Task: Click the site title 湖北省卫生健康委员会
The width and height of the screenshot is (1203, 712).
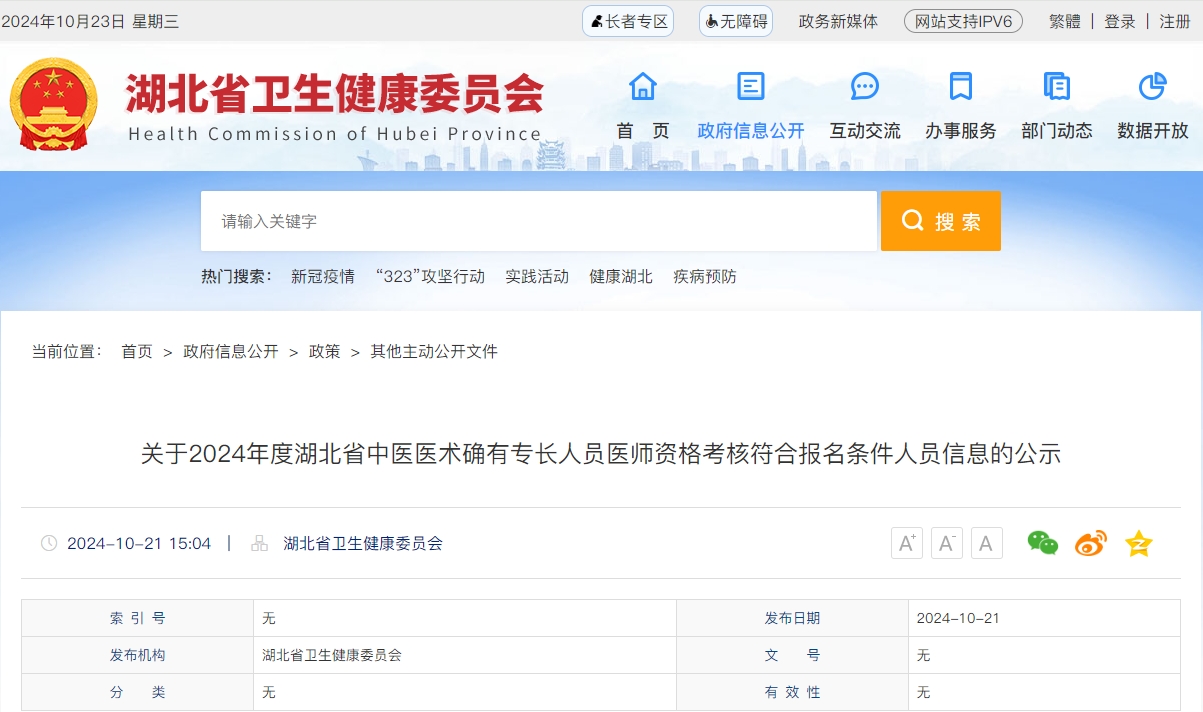Action: (335, 94)
